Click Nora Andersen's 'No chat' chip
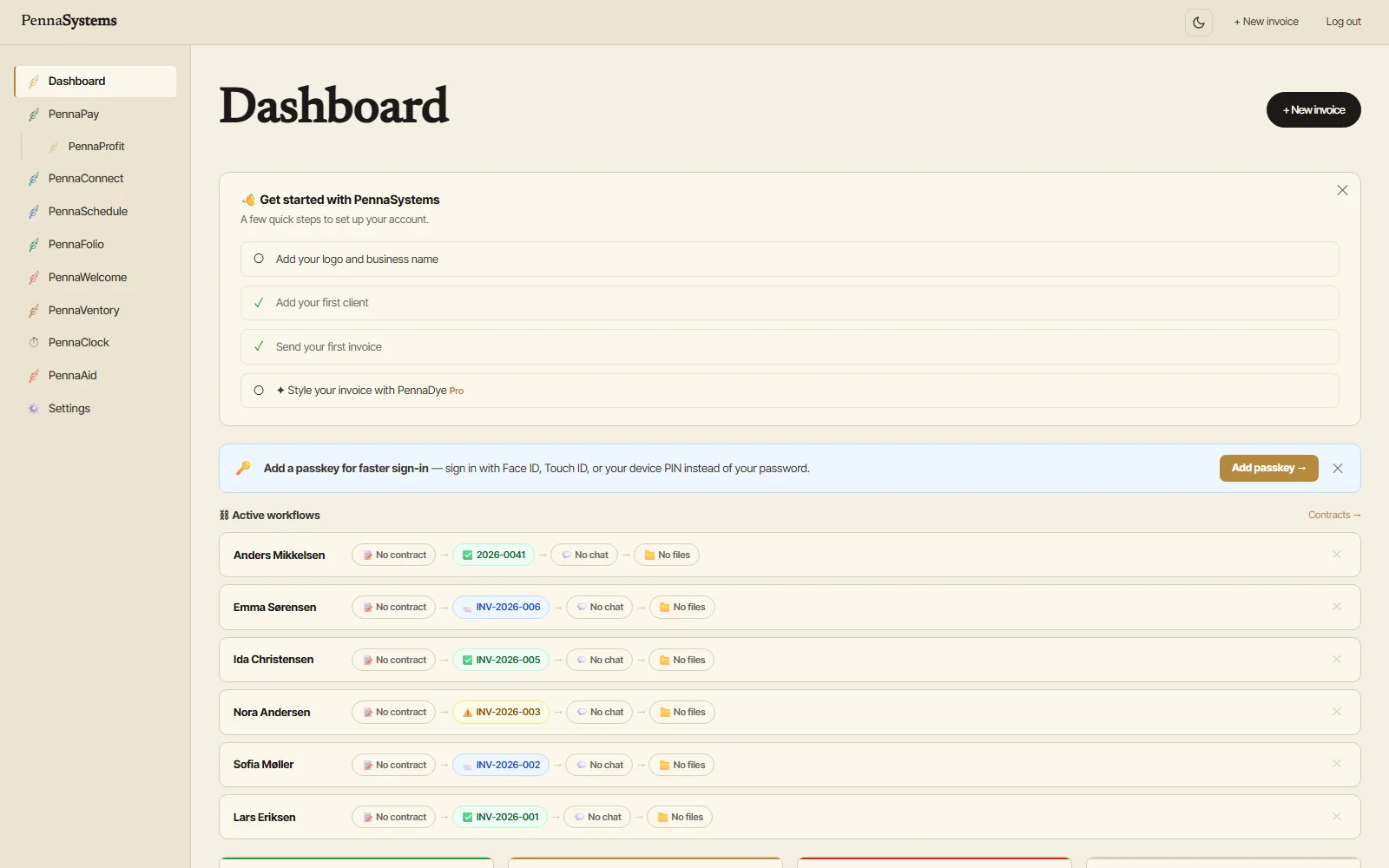Viewport: 1389px width, 868px height. click(x=600, y=713)
